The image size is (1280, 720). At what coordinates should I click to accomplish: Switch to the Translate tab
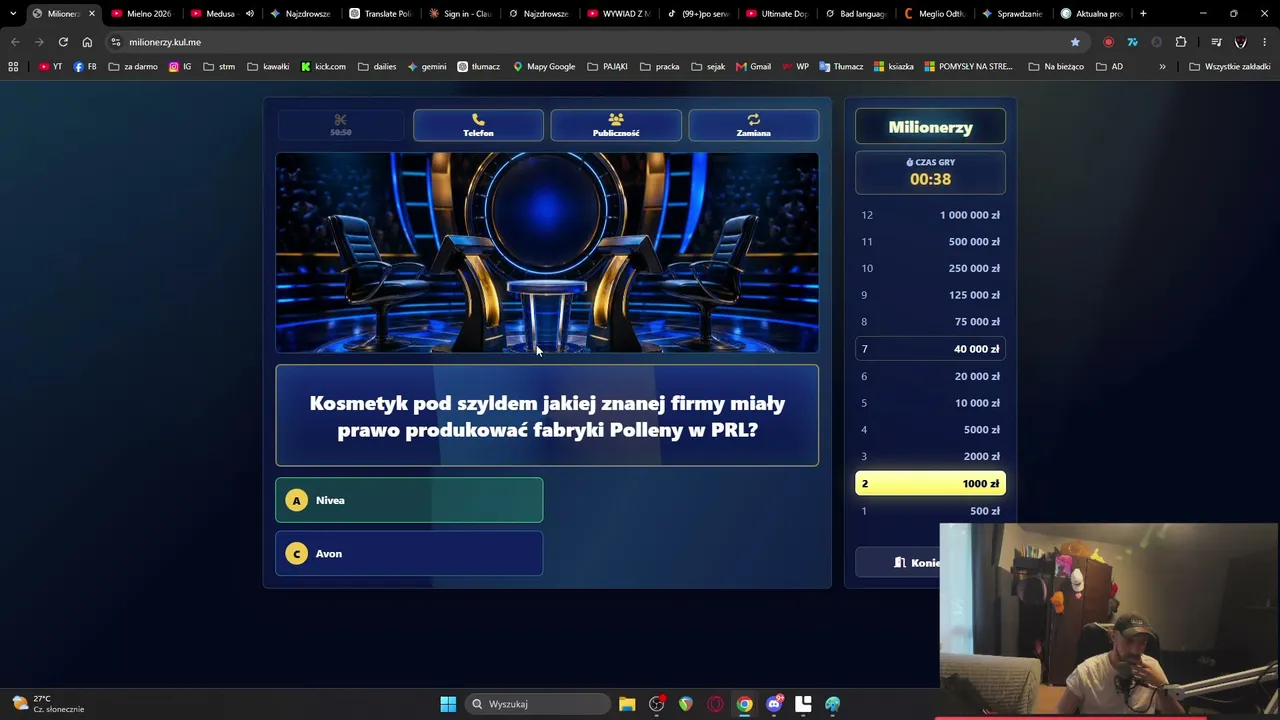[380, 14]
